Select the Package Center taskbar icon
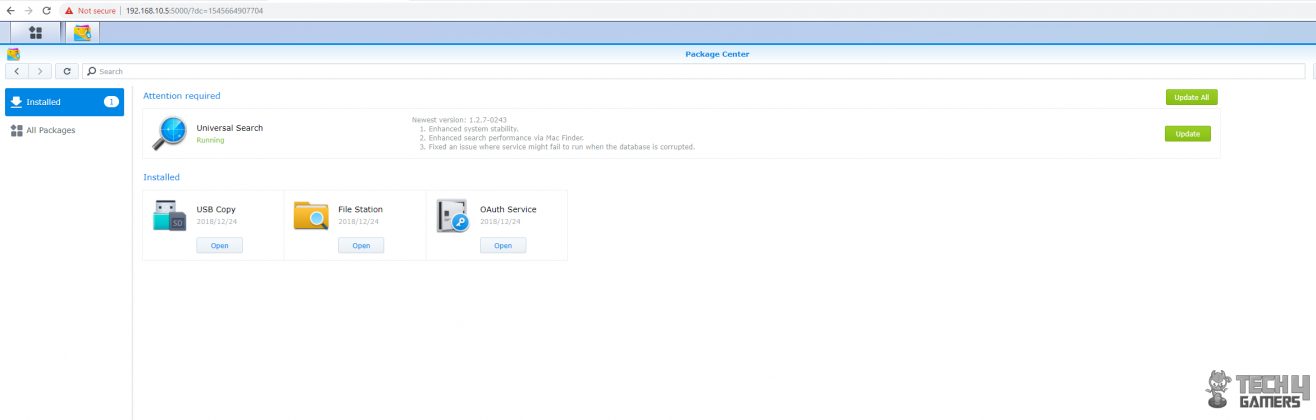 point(82,32)
